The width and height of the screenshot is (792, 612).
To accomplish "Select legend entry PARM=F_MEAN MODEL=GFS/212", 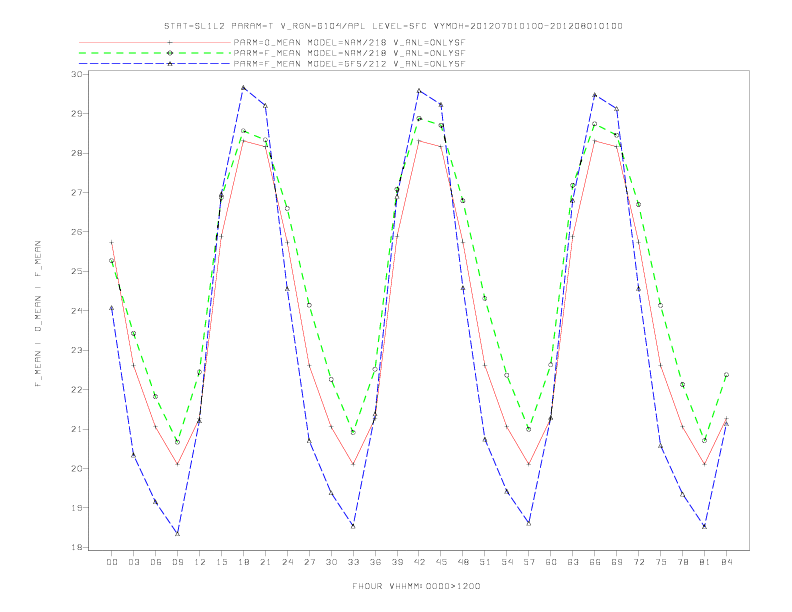I will tap(349, 64).
